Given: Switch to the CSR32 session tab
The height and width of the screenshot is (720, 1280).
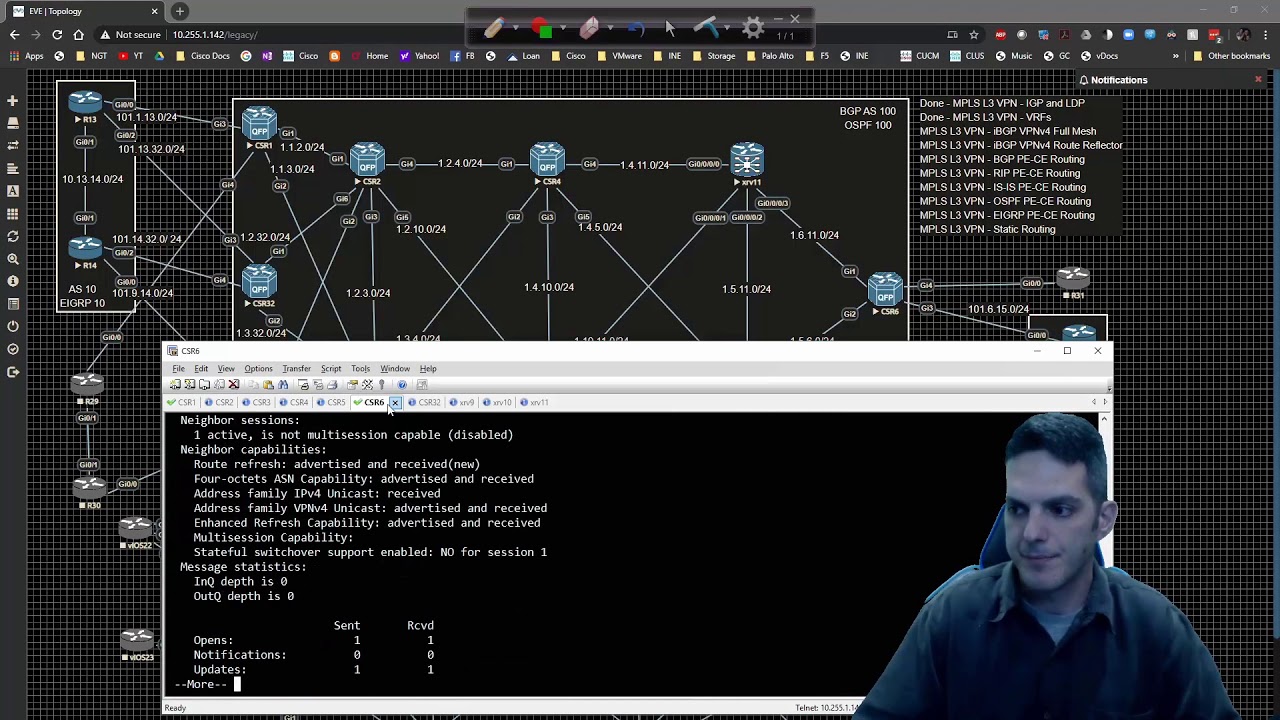Looking at the screenshot, I should (x=425, y=402).
